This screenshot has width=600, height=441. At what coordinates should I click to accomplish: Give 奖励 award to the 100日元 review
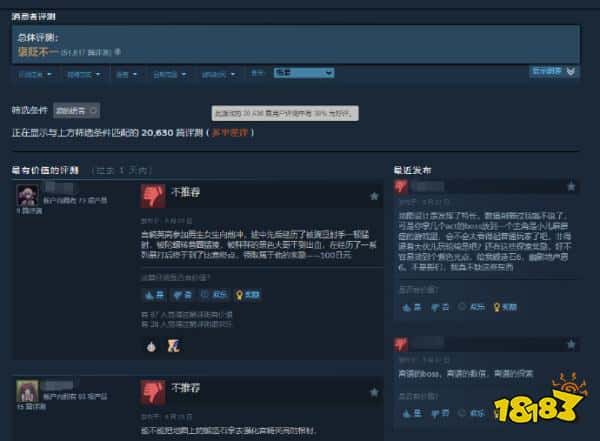point(248,295)
